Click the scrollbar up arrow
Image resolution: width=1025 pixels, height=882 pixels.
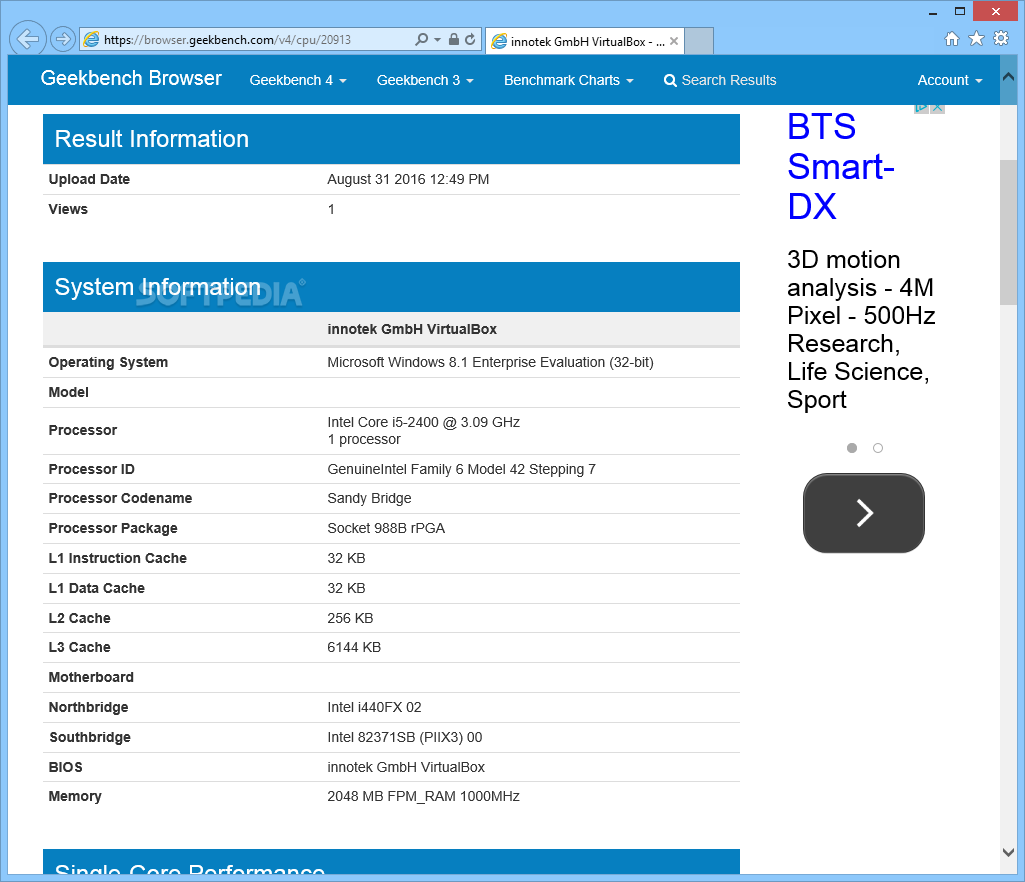1009,76
